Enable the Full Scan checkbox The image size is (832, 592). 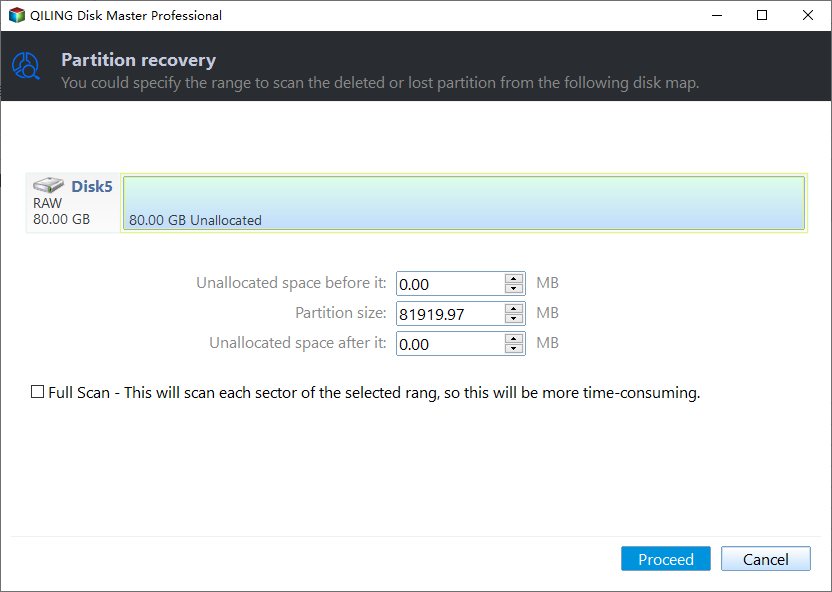tap(37, 392)
